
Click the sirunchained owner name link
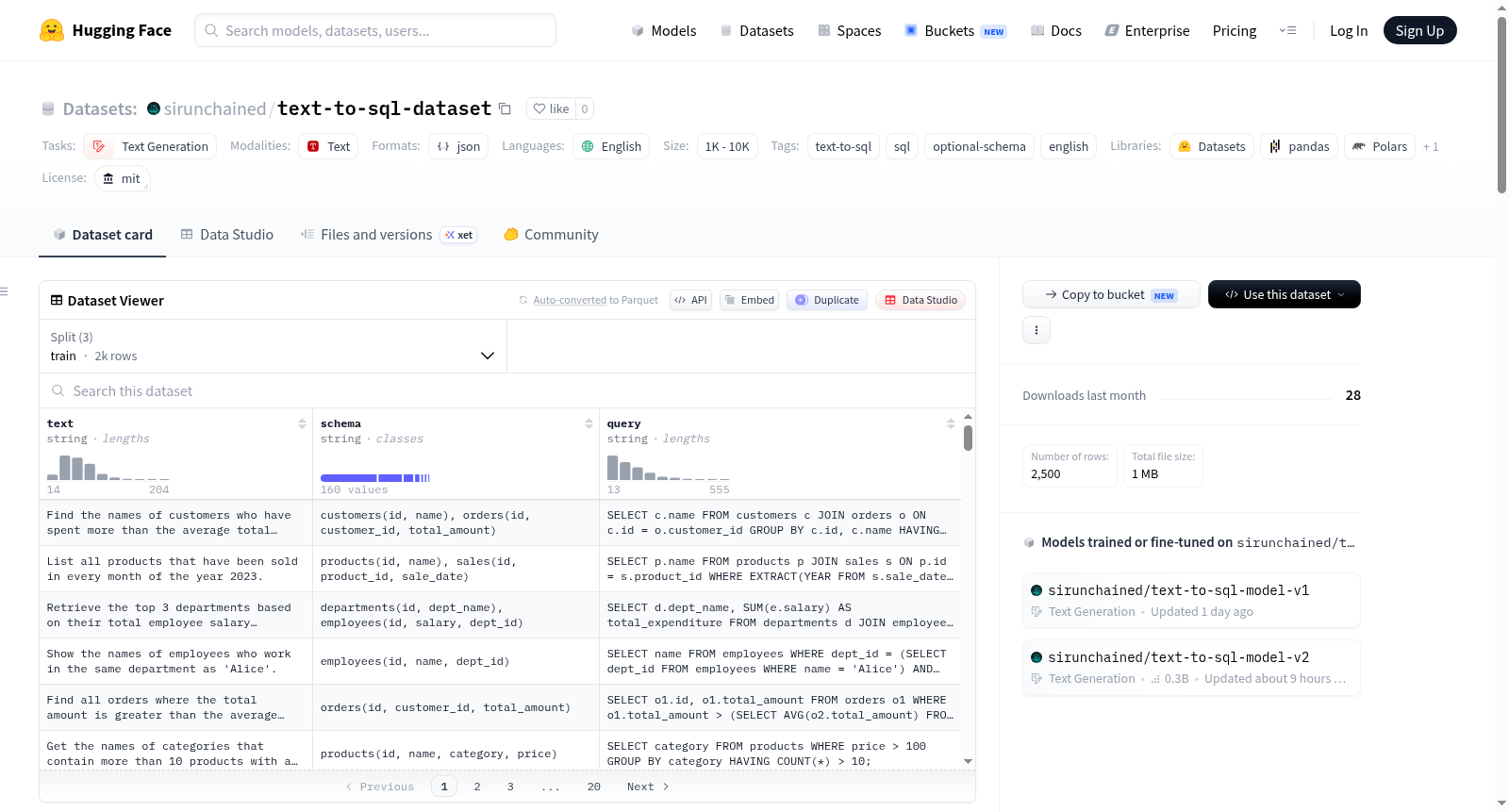(215, 108)
